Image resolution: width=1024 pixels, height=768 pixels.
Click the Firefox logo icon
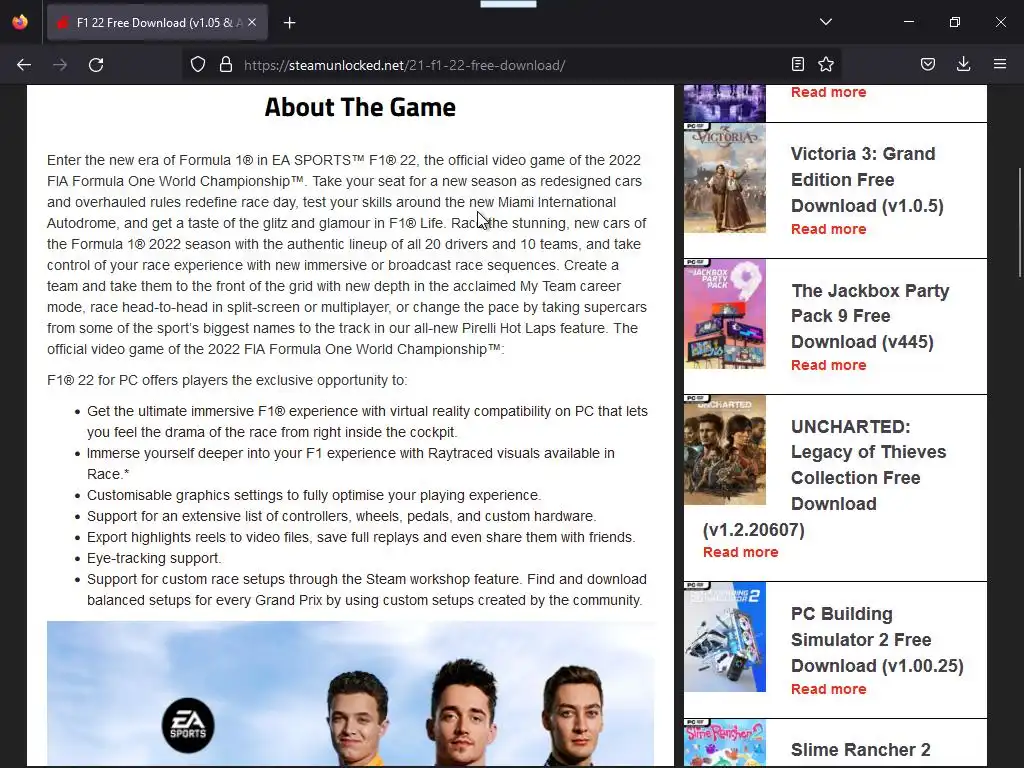point(20,22)
